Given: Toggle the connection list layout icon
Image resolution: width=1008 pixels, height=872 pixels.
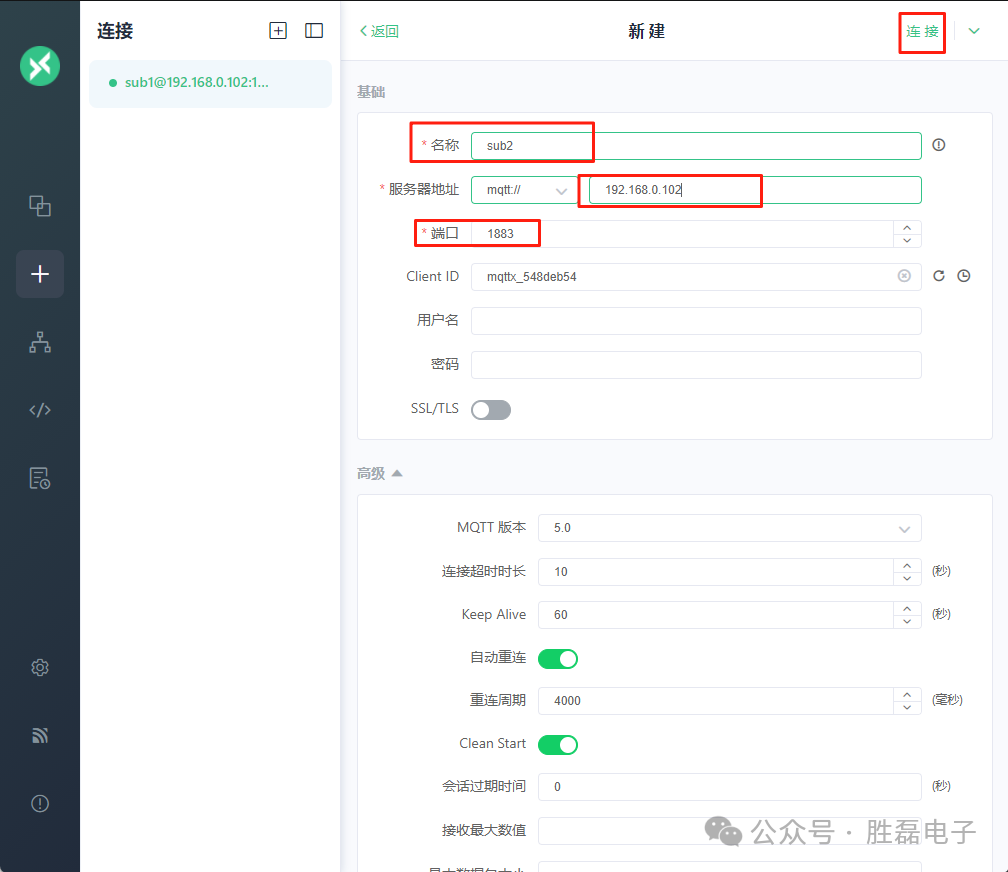Looking at the screenshot, I should 314,30.
